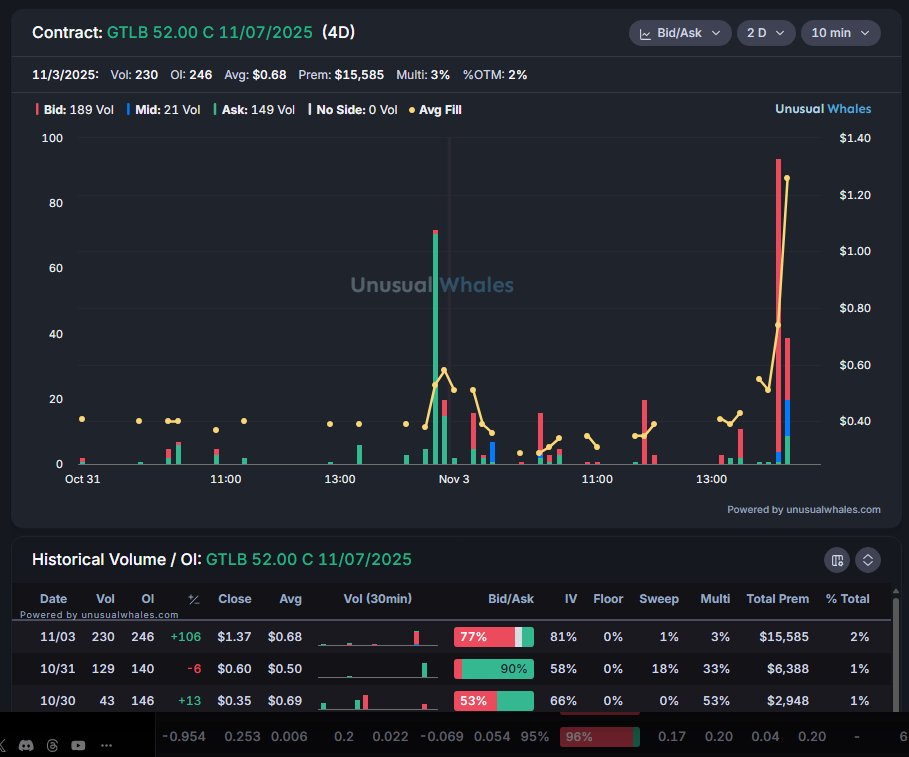This screenshot has height=757, width=909.
Task: Open the Discord social icon
Action: 26,745
